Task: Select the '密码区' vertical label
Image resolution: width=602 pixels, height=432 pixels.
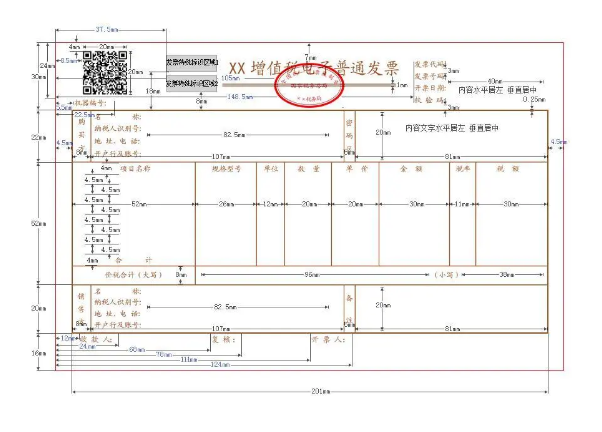Action: [349, 135]
